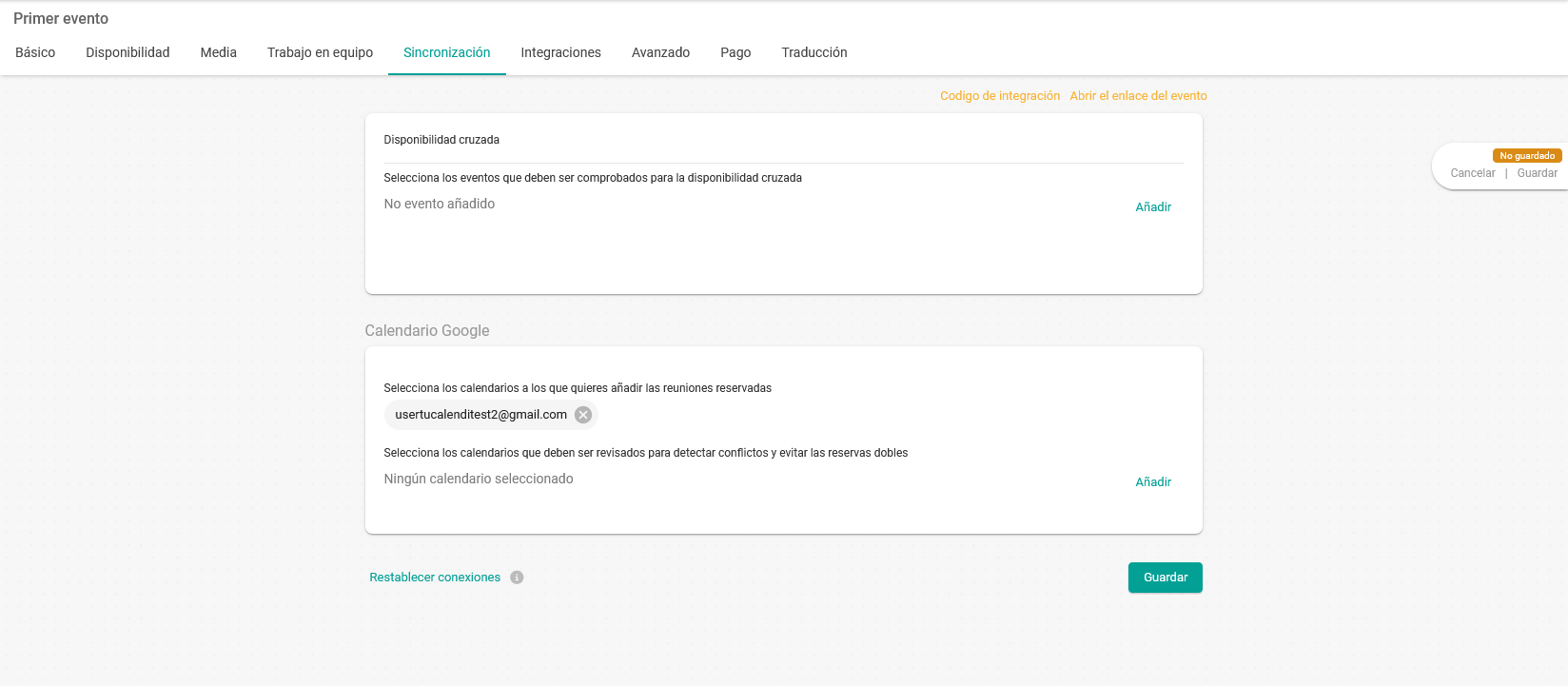Add event for Disponibilidad cruzada
1568x686 pixels.
pyautogui.click(x=1153, y=206)
